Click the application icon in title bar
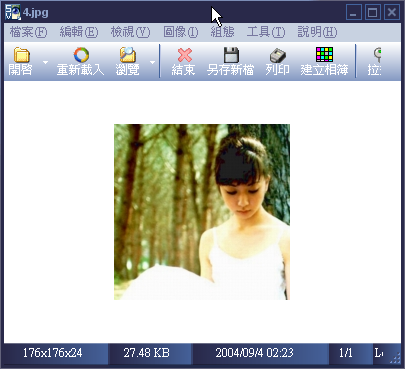This screenshot has height=369, width=405. (x=13, y=13)
